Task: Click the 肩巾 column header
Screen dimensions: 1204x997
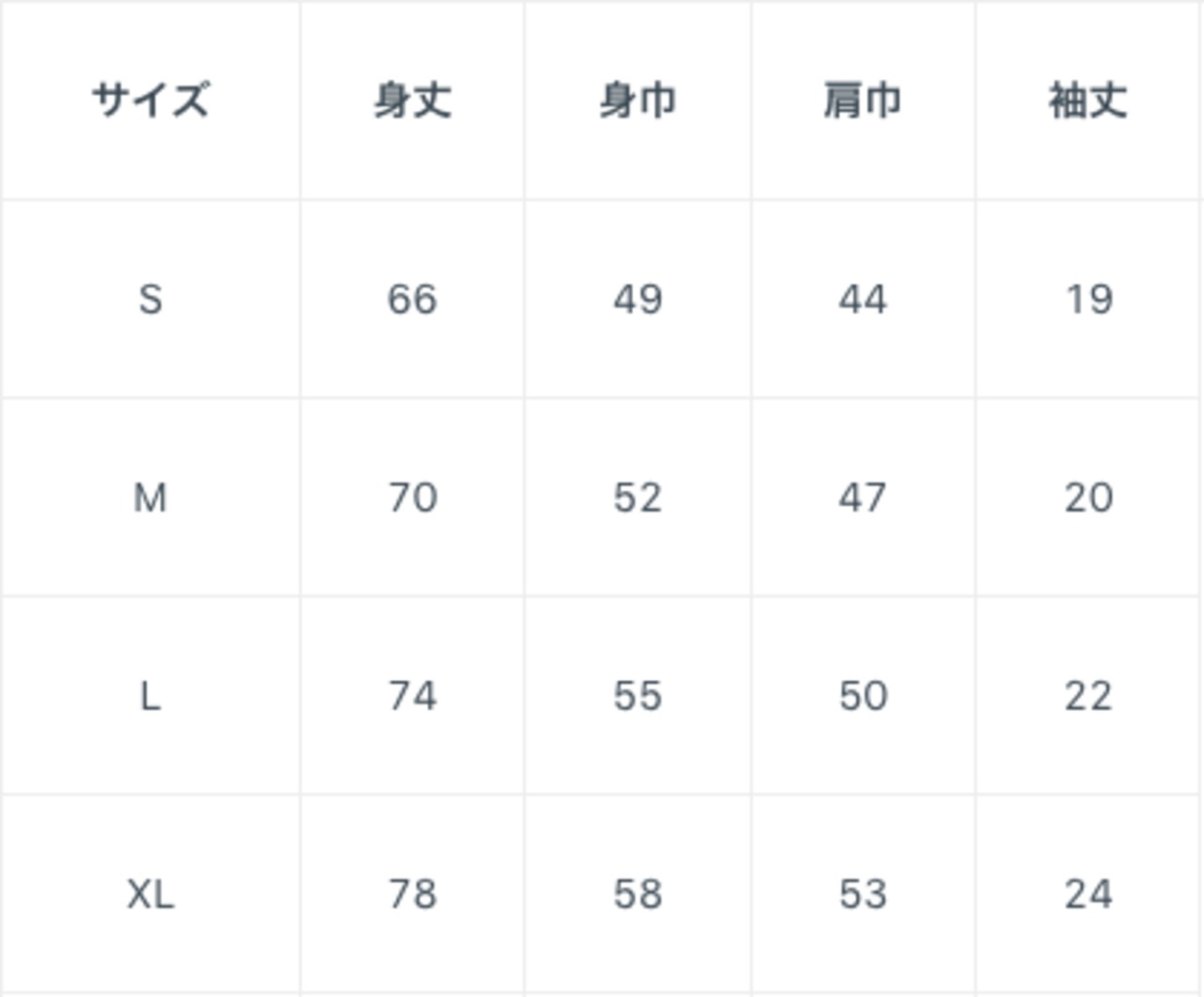Action: coord(863,100)
